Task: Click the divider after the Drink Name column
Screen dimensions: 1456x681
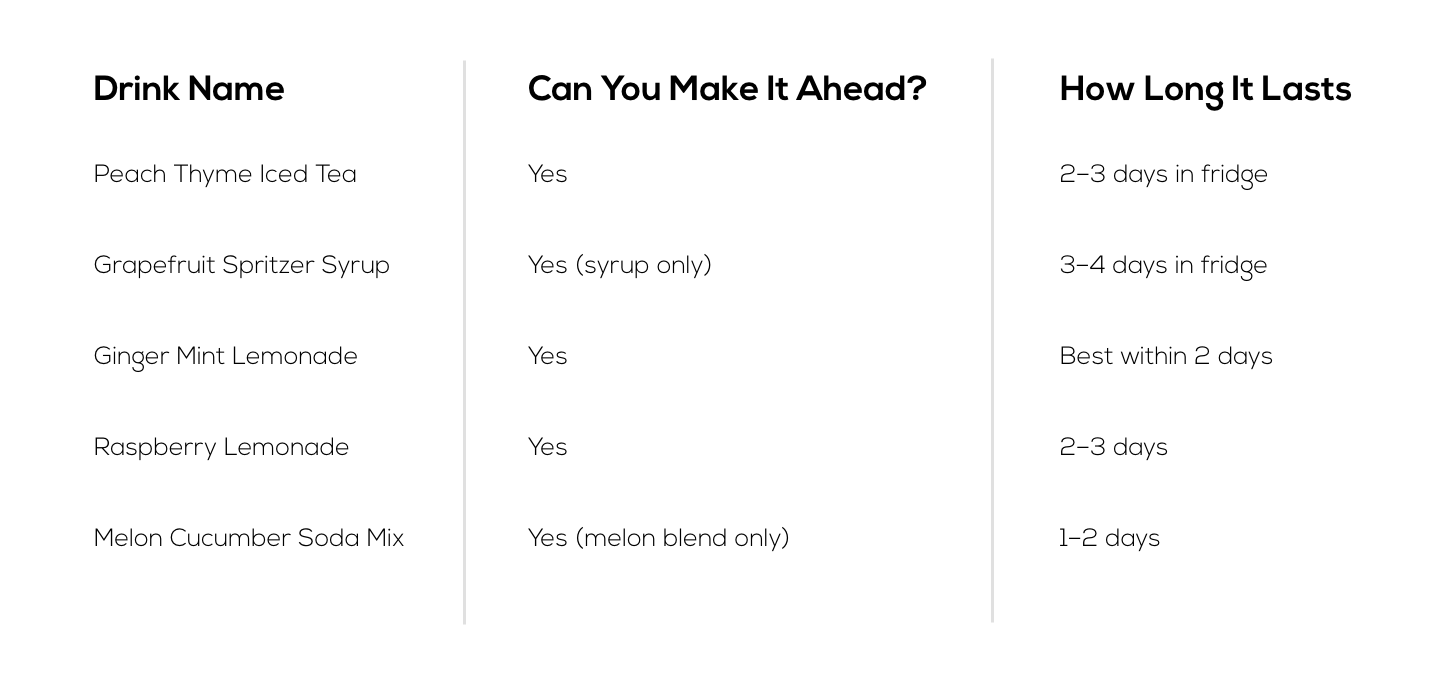Action: [x=465, y=342]
